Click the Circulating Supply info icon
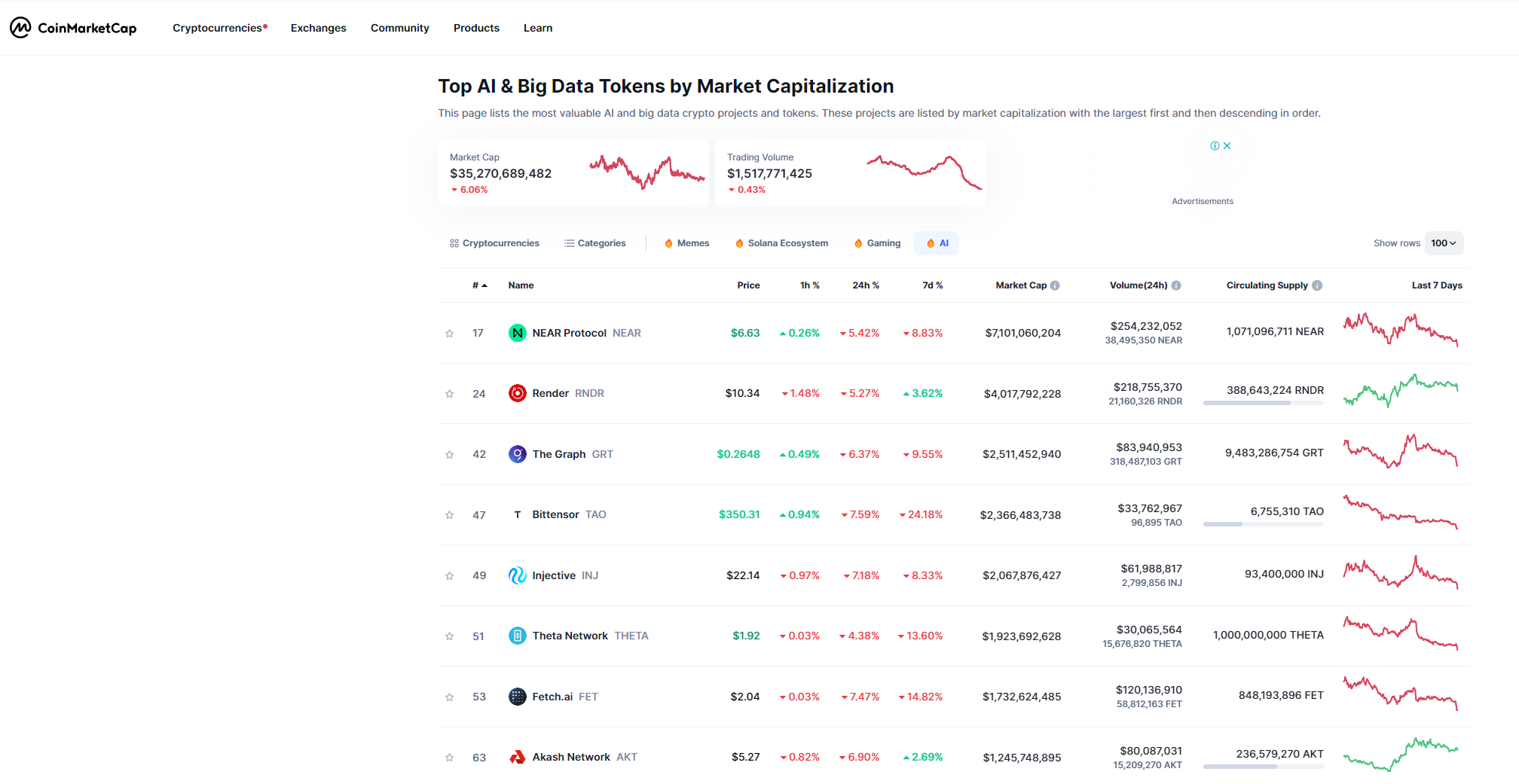 coord(1317,285)
